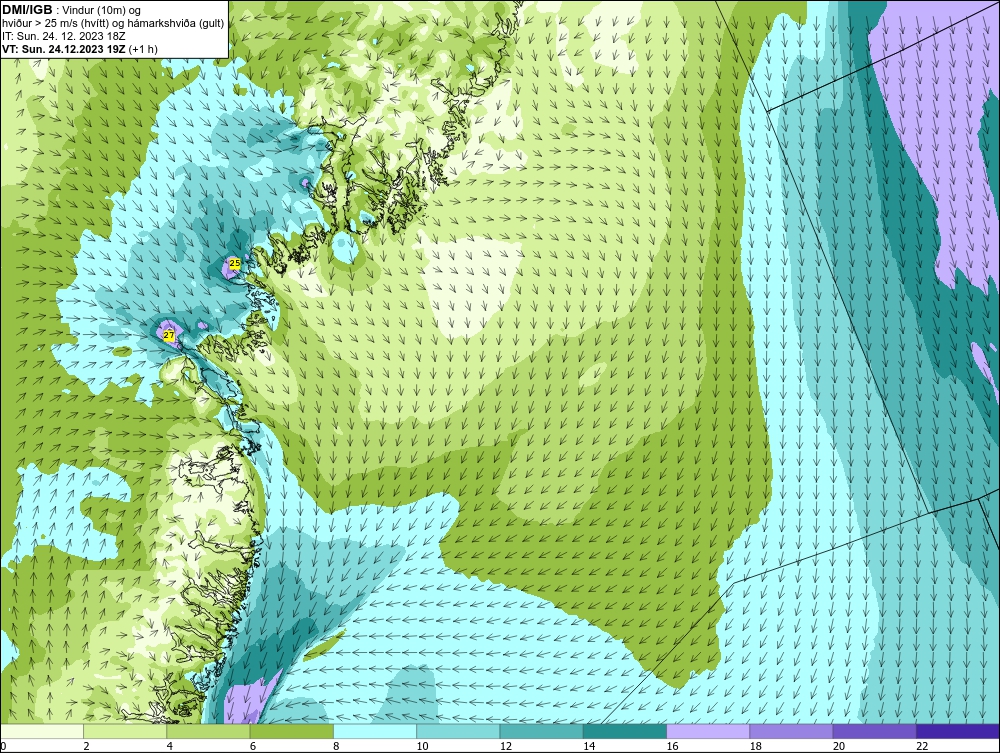Select the 12-14 m/s teal swatch
Screen dimensions: 1000x753
[x=541, y=731]
